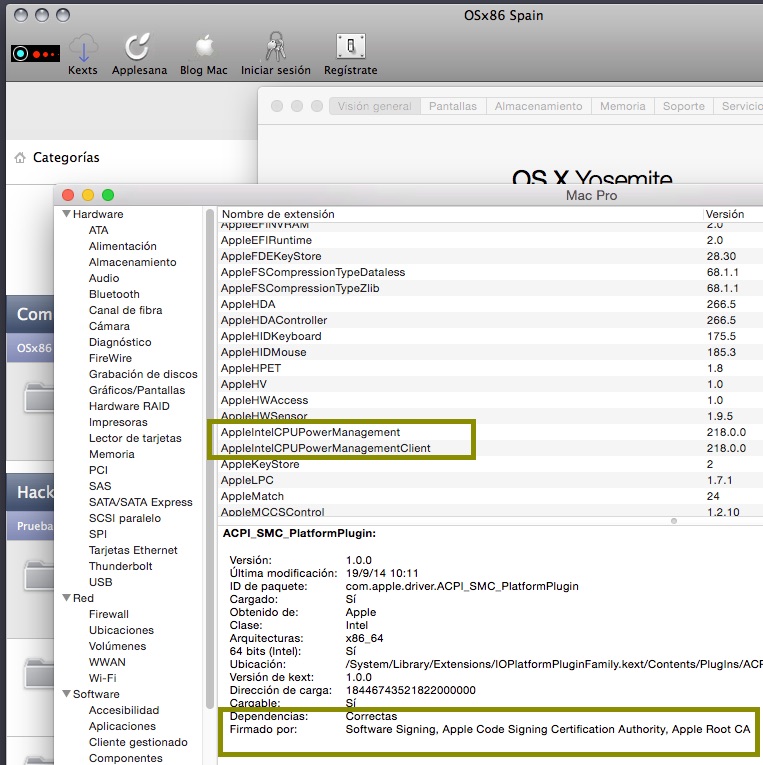Zoom the Mac Pro window with green button
763x765 pixels.
tap(108, 195)
